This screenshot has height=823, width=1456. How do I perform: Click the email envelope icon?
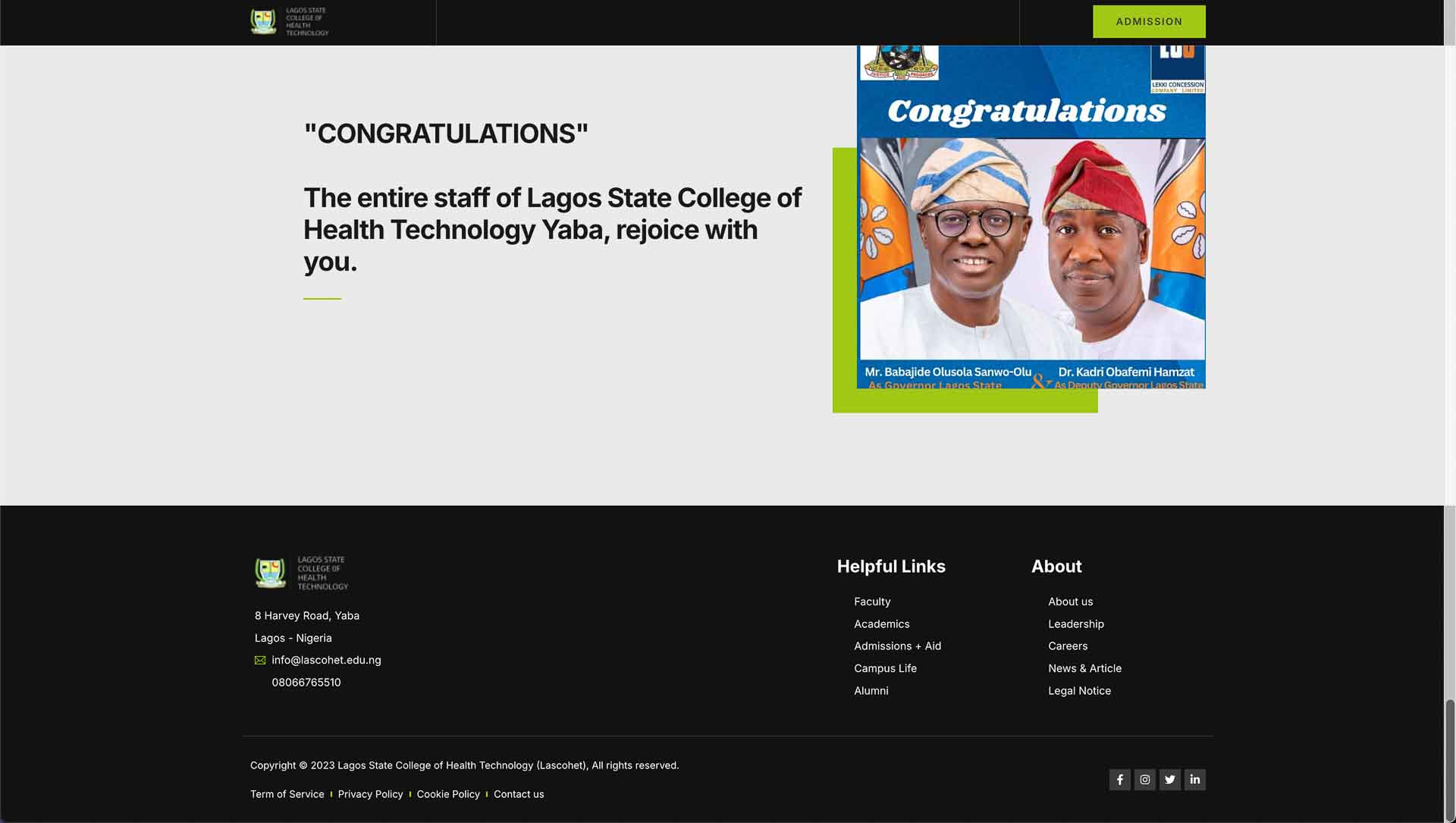[x=260, y=660]
